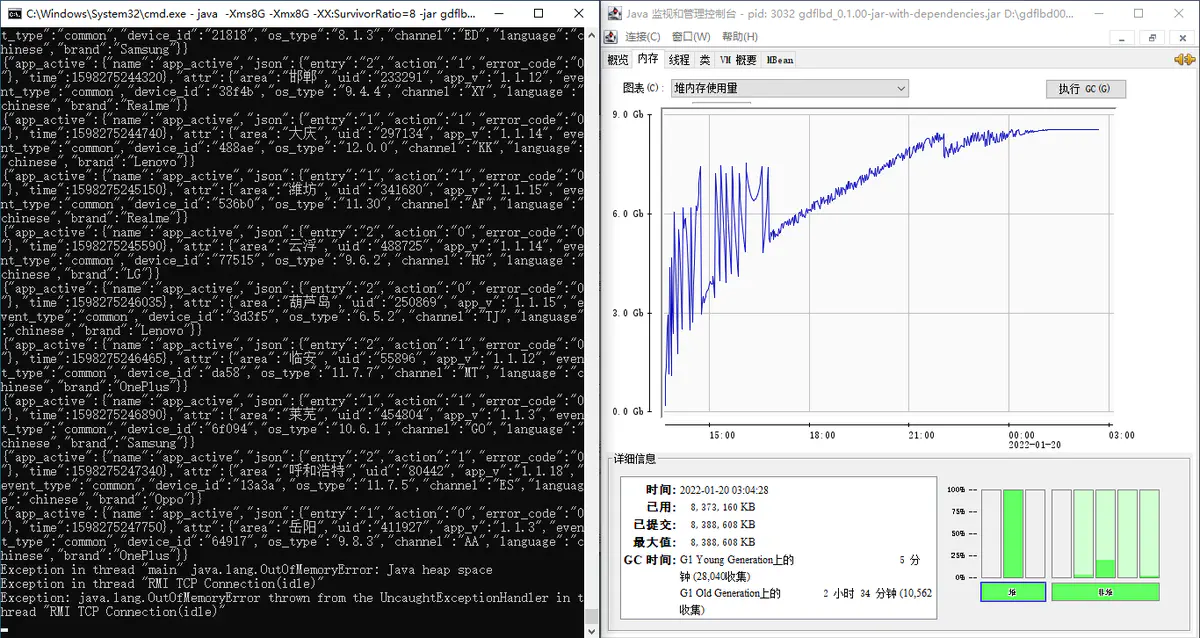Open the 窗口(W) menu
The image size is (1200, 638).
(691, 37)
